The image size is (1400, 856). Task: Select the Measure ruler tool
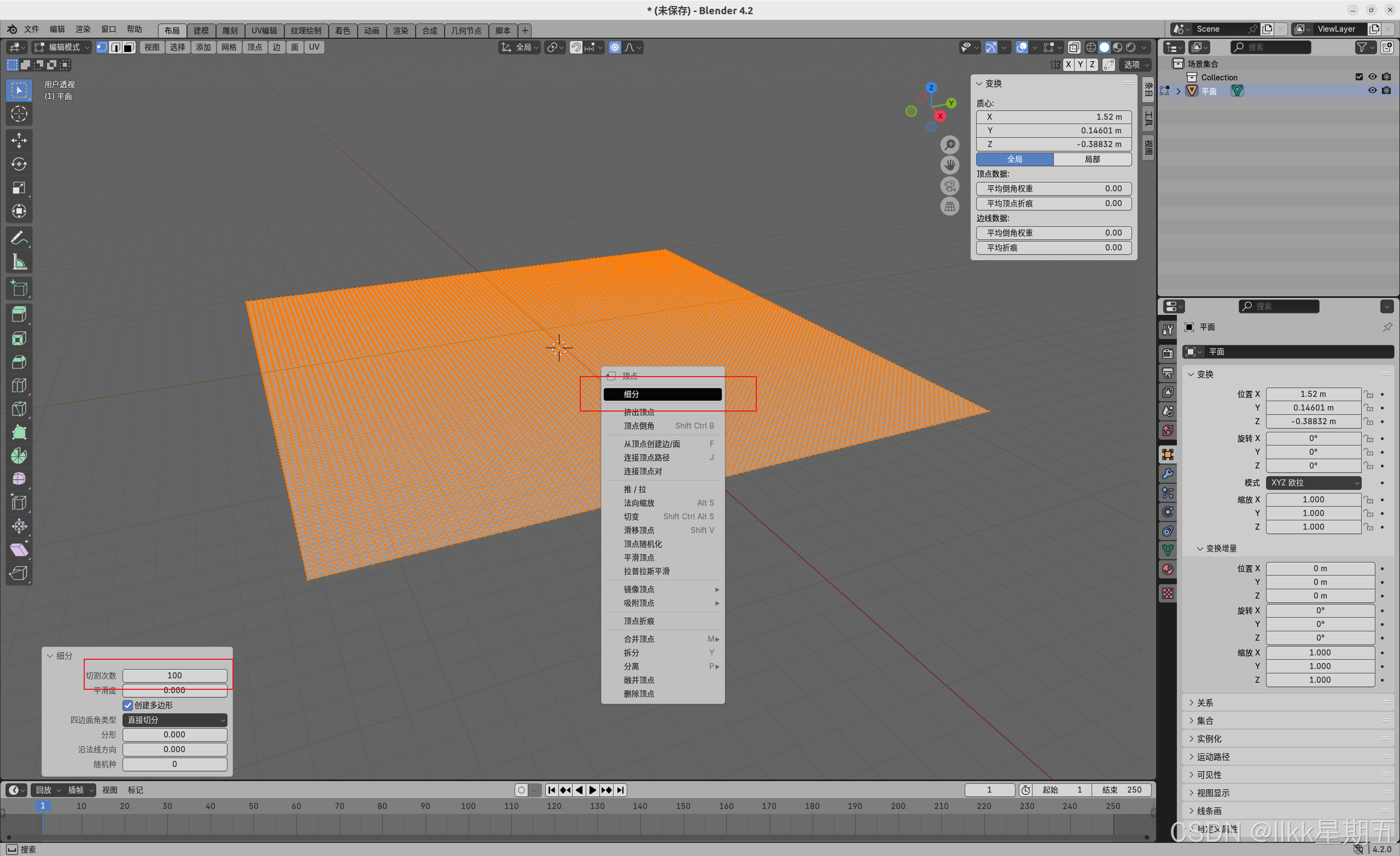tap(19, 262)
